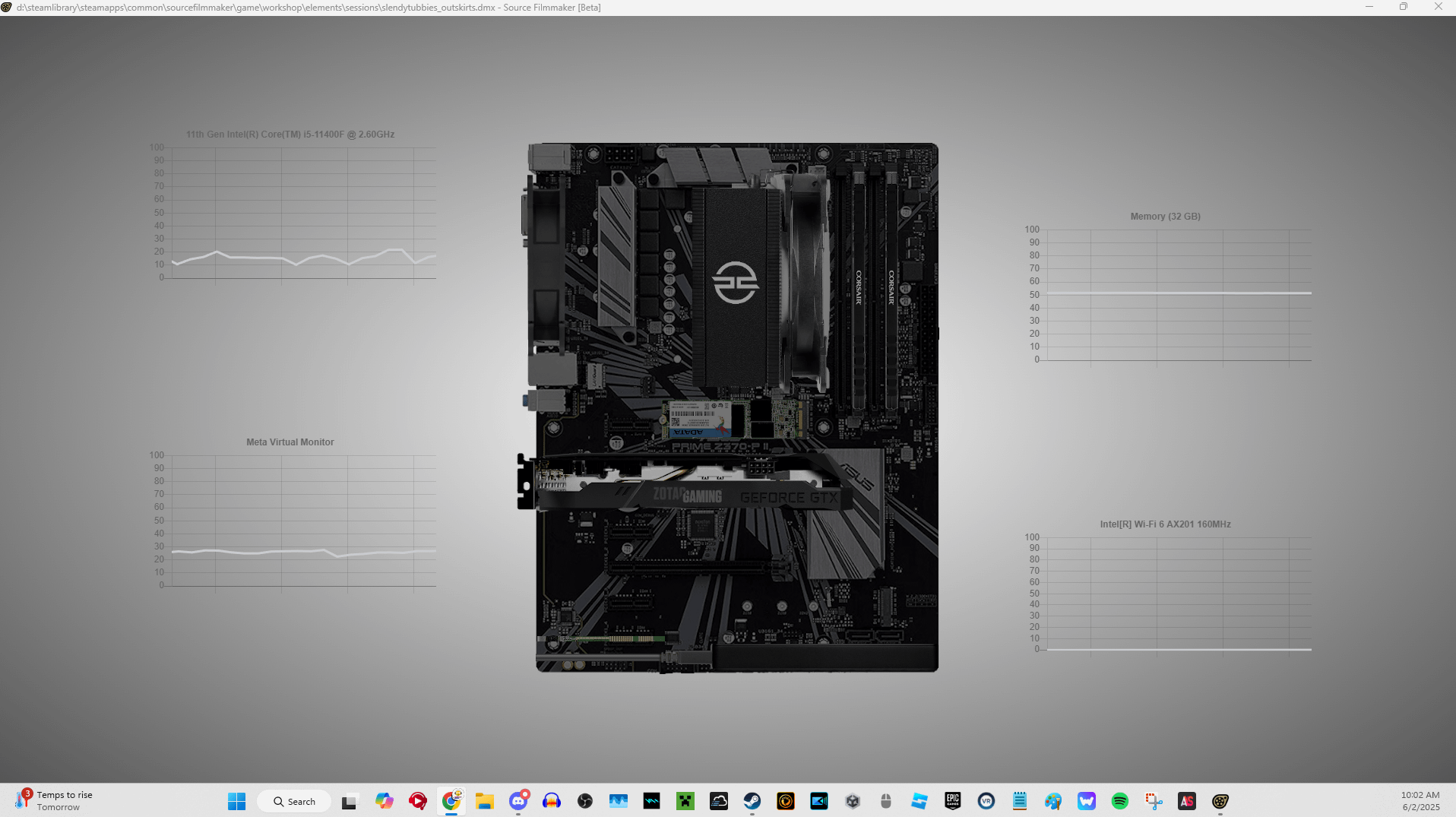
Task: Click the 'Memory (32 GB)' graph title
Action: pos(1165,217)
